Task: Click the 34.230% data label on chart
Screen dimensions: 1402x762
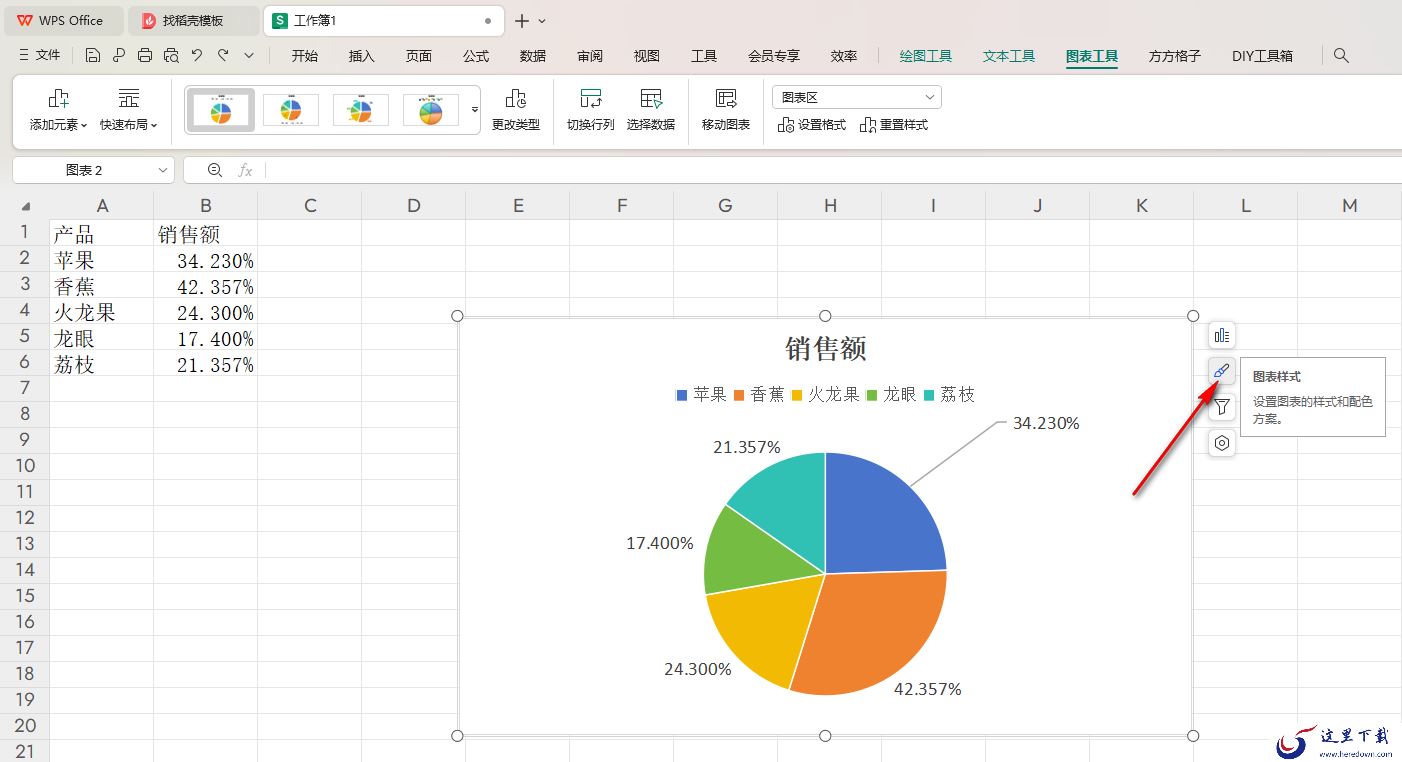Action: (x=1046, y=423)
